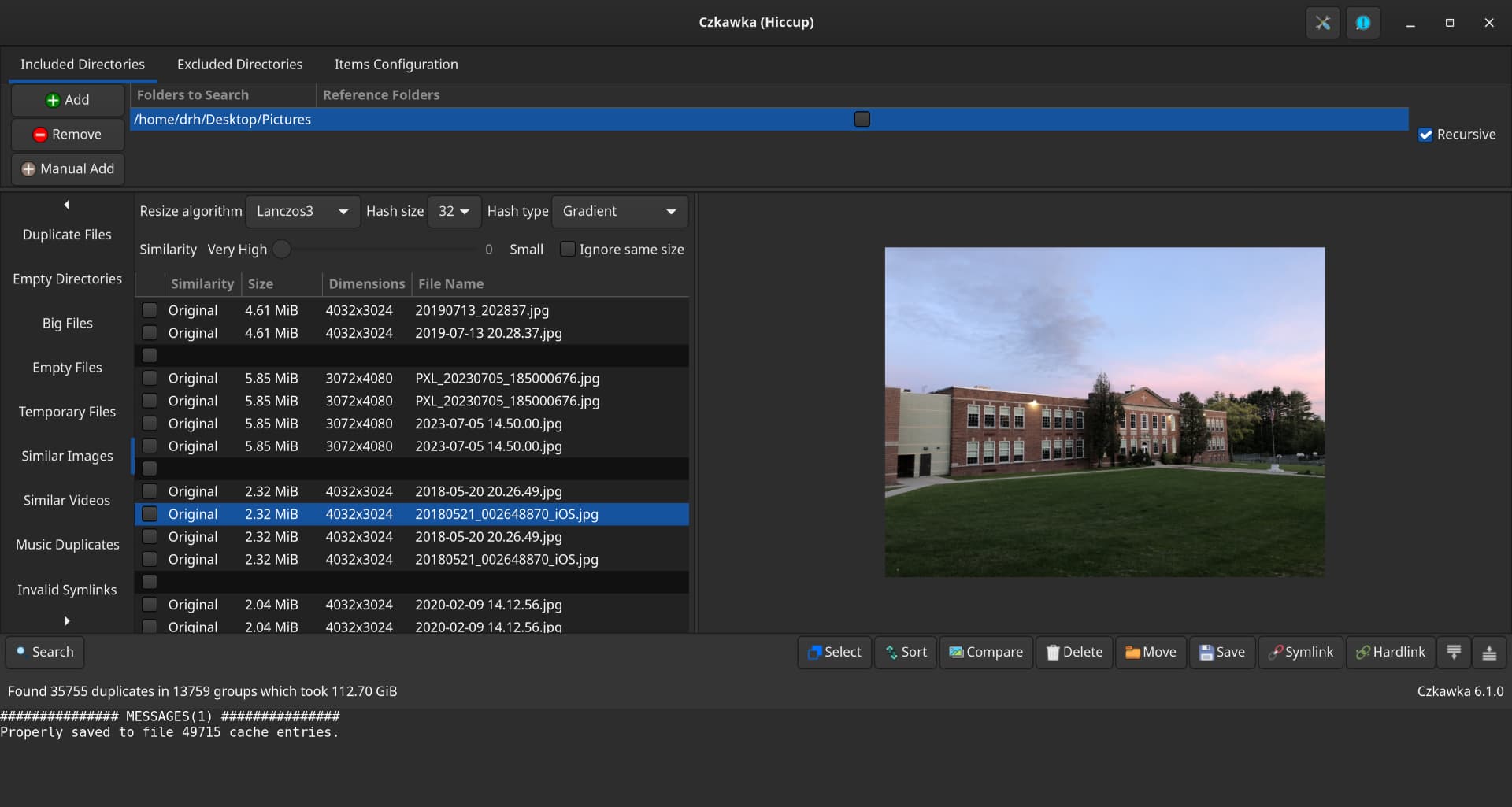Check the box for 20190713_202837.jpg
Image resolution: width=1512 pixels, height=807 pixels.
150,310
